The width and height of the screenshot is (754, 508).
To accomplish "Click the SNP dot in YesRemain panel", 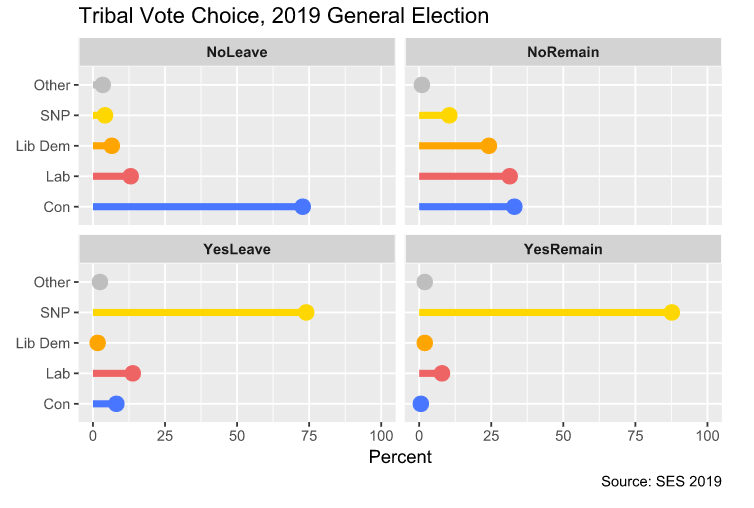I will tap(672, 313).
